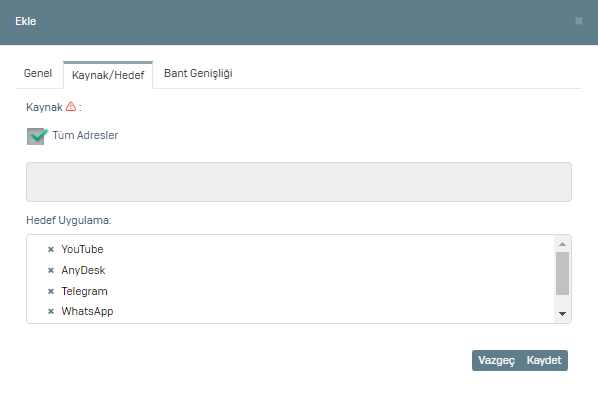The image size is (598, 398).
Task: Click the scroll up arrow in application list
Action: click(562, 244)
